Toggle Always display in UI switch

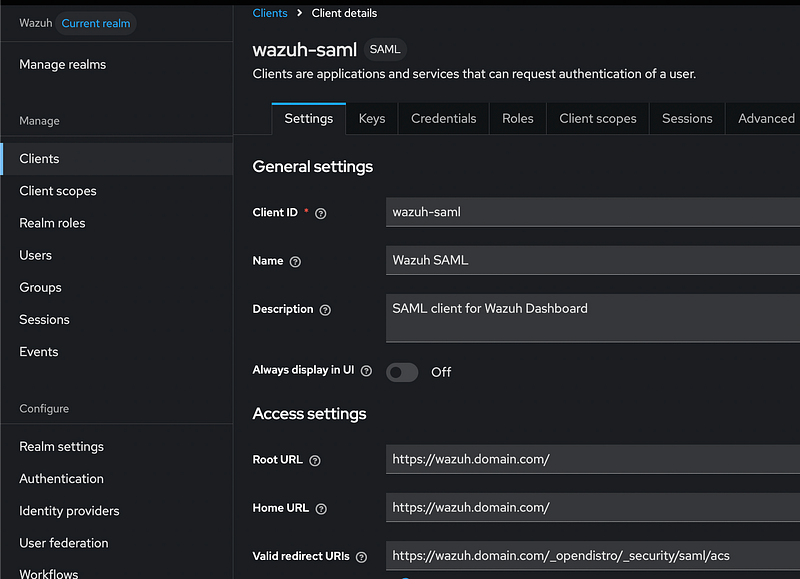click(x=402, y=372)
